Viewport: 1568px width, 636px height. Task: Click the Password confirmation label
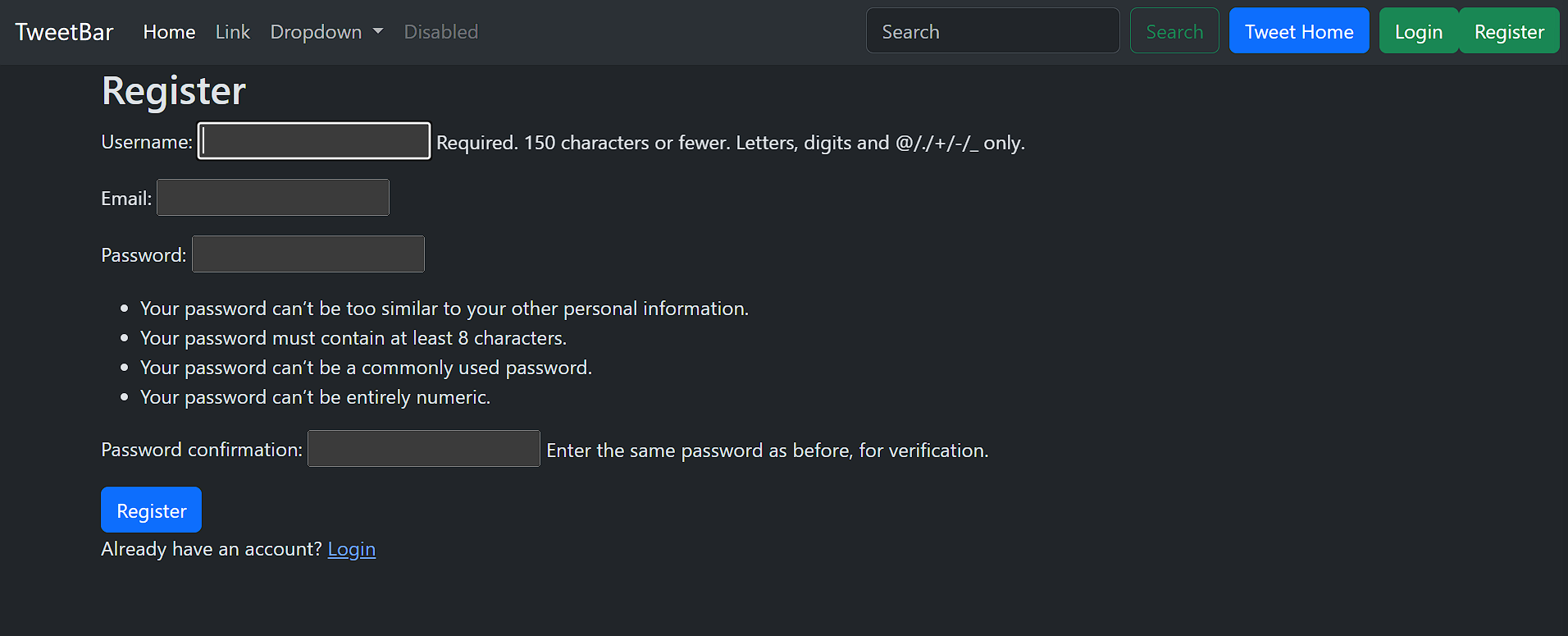tap(202, 450)
